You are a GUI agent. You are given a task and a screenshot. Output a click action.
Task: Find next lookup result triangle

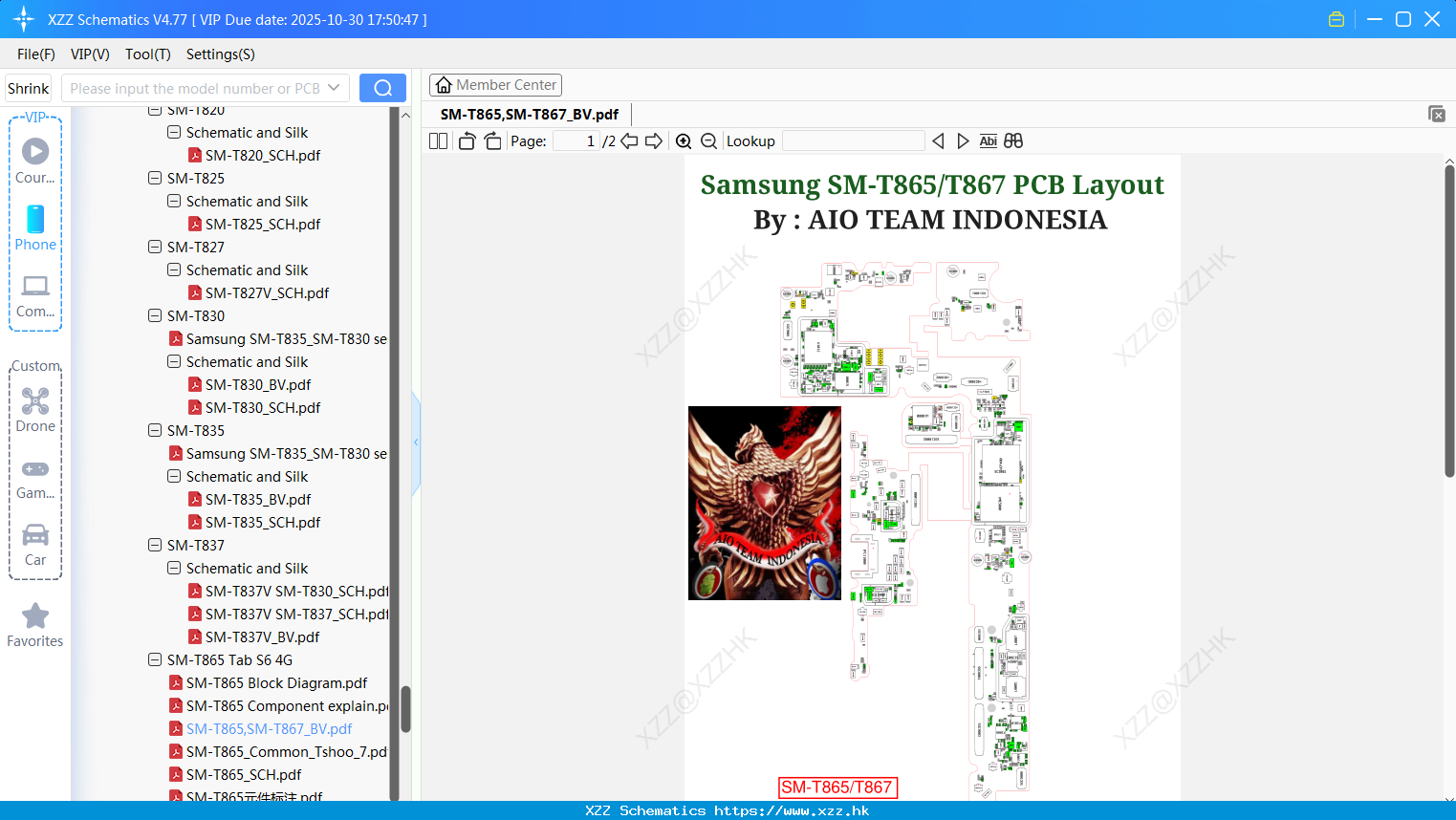click(963, 140)
